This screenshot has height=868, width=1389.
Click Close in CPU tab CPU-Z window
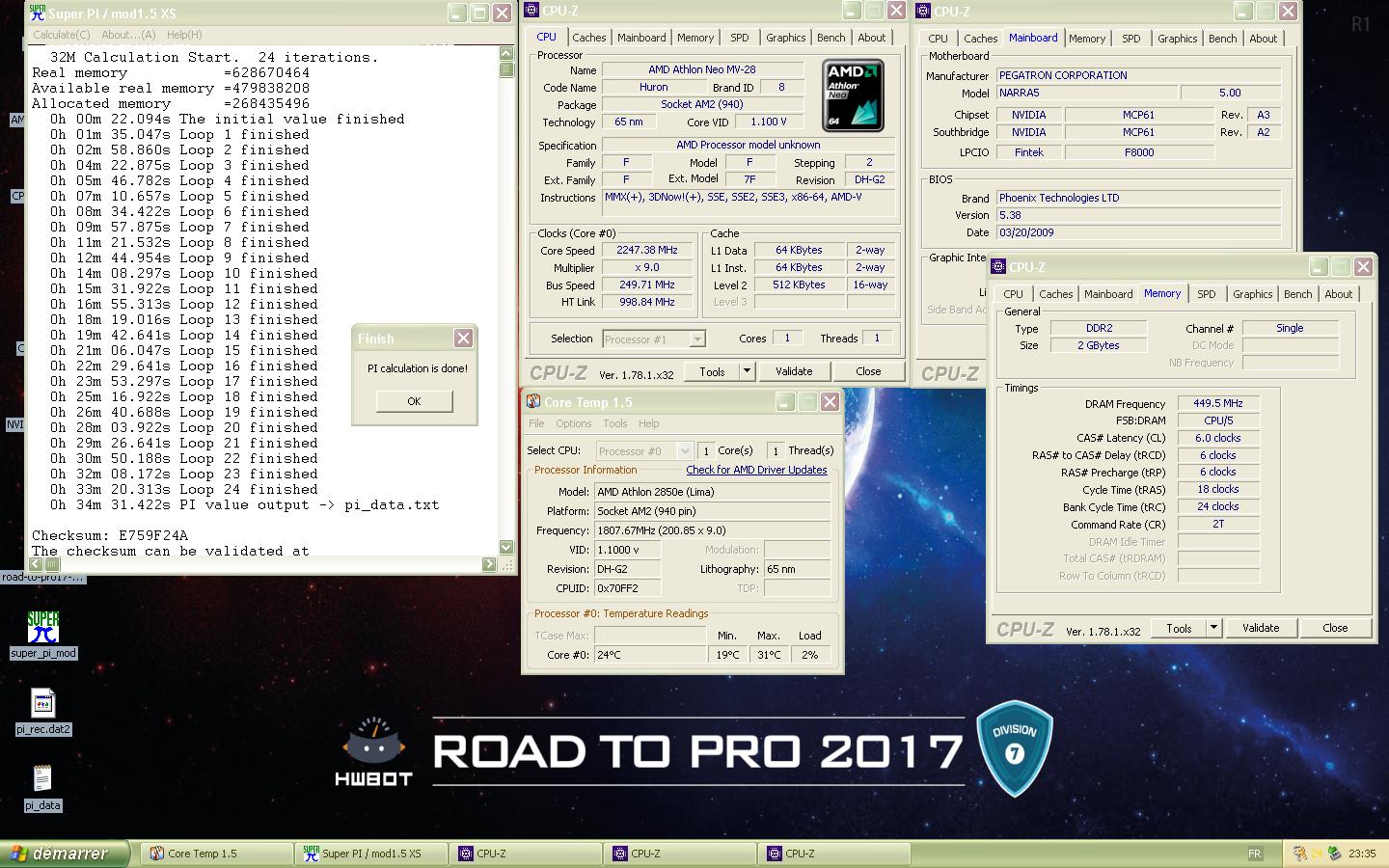point(868,371)
